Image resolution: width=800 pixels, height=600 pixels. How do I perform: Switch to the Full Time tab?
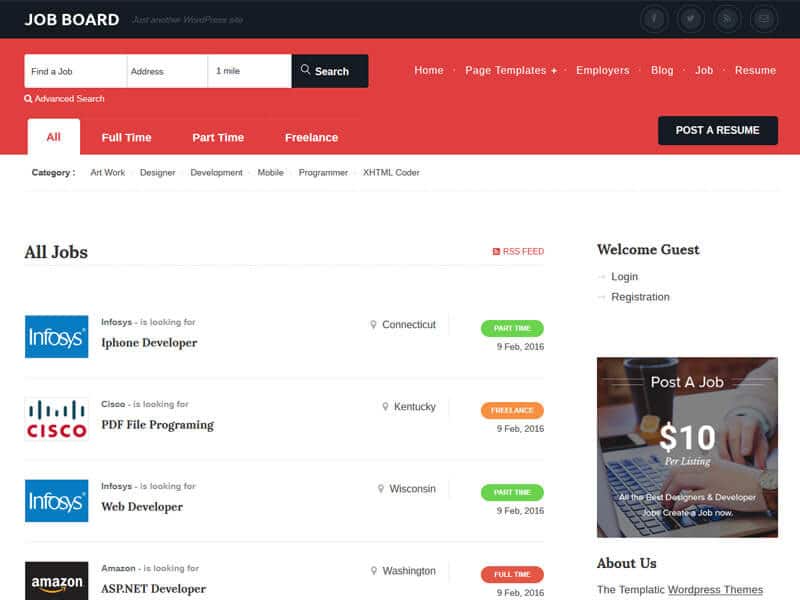tap(126, 137)
